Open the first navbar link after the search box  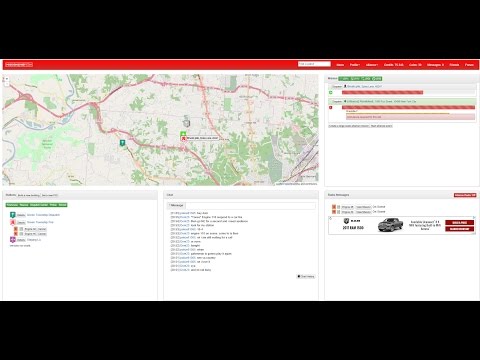coord(340,65)
